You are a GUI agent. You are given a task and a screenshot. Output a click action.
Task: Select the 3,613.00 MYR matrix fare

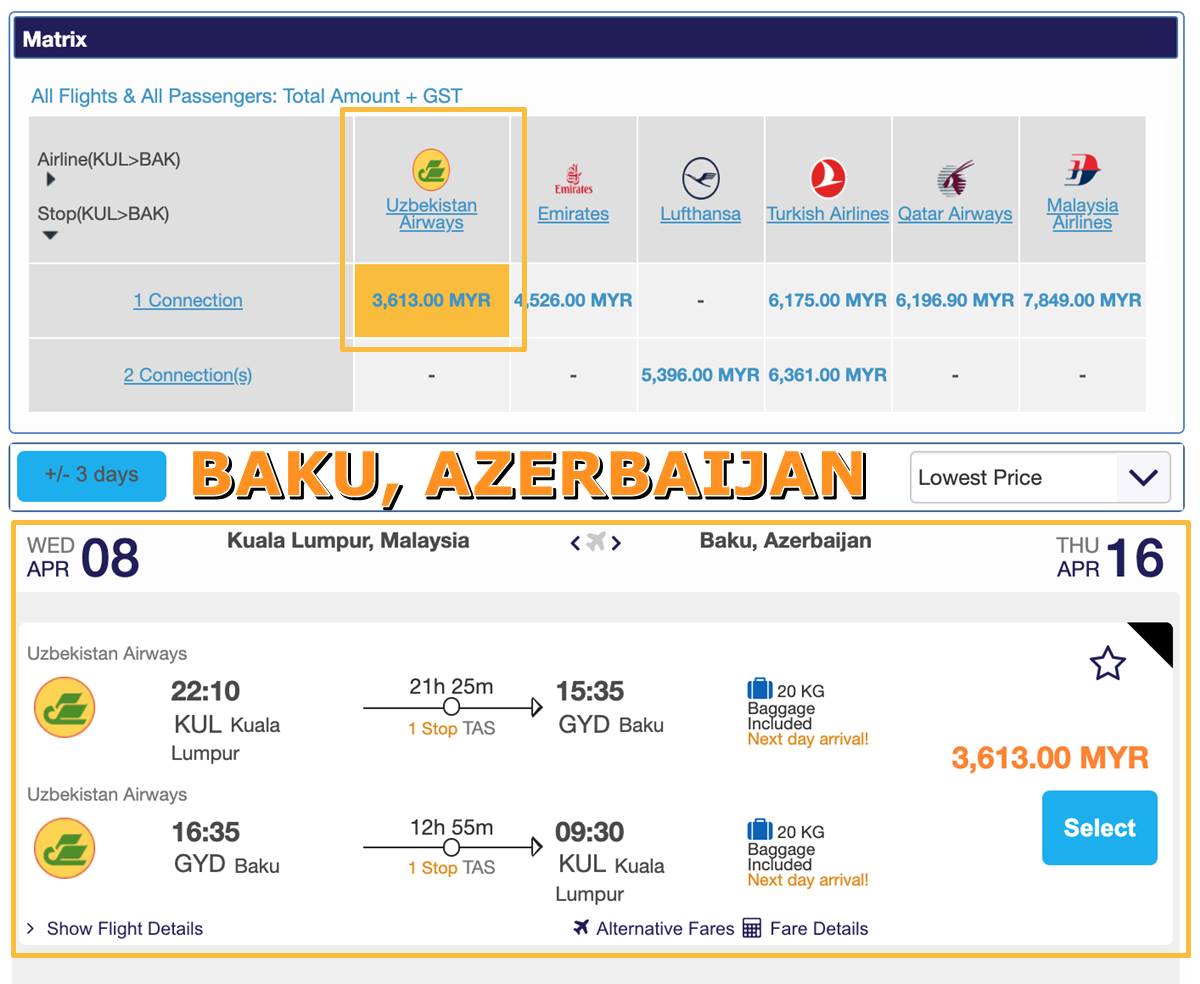tap(432, 300)
